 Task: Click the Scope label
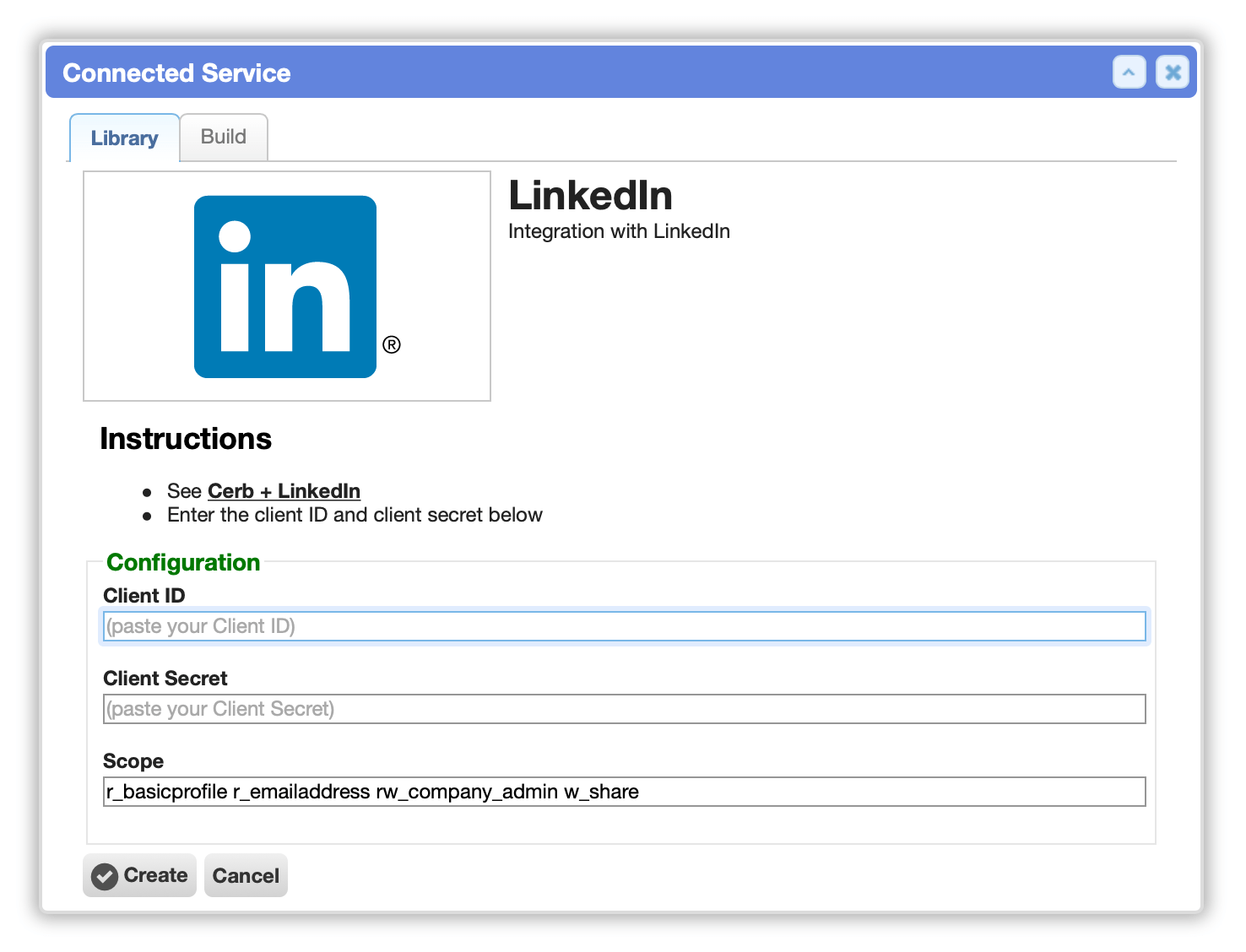(x=133, y=761)
